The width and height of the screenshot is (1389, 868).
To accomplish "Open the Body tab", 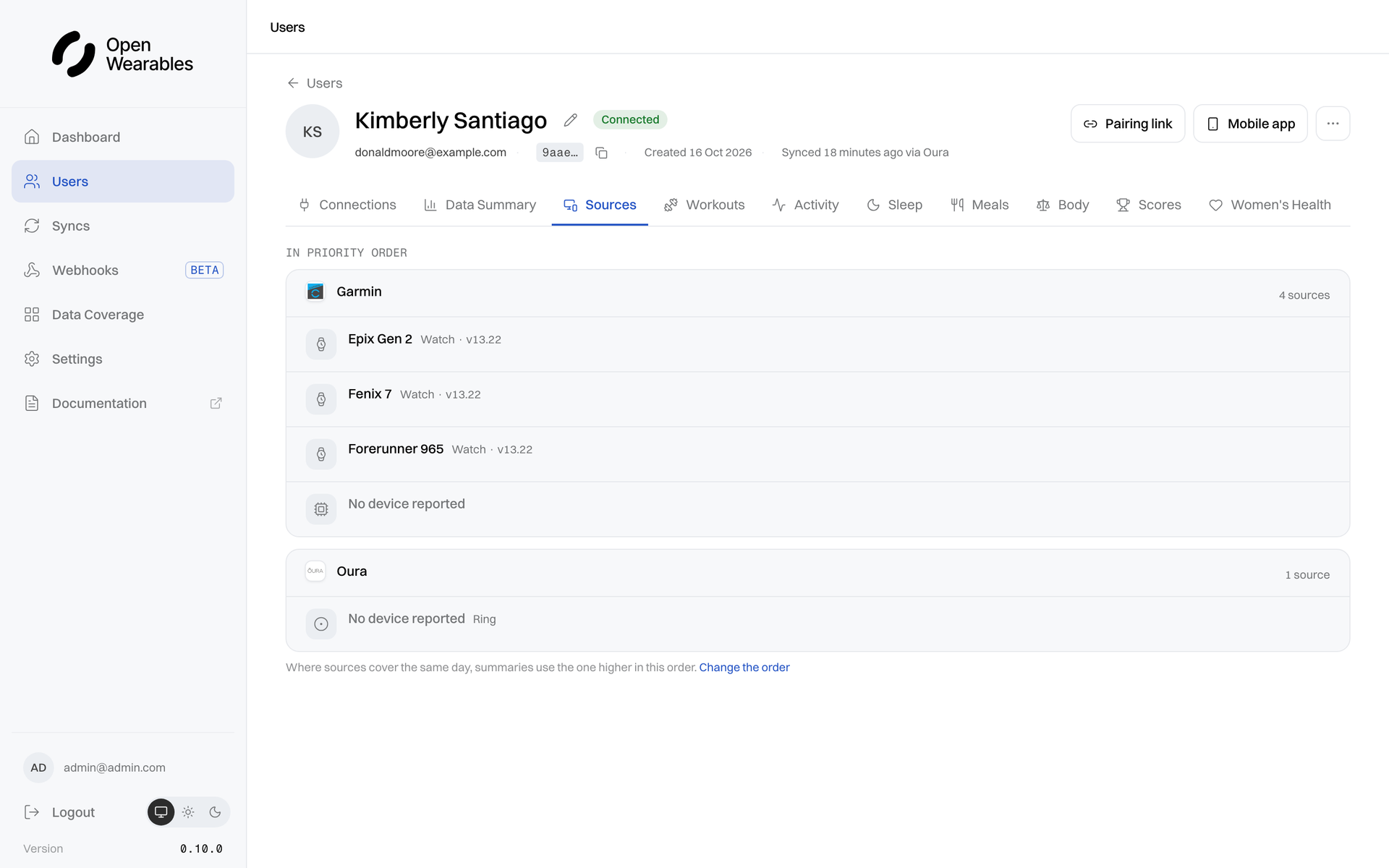I will [x=1063, y=205].
